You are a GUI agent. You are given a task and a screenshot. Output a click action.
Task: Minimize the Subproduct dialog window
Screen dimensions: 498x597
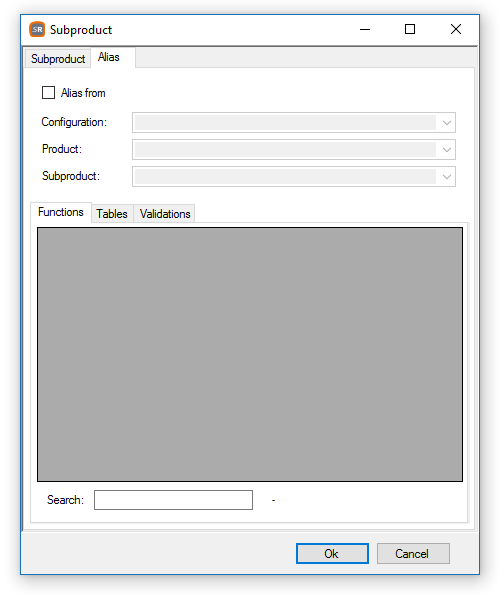click(365, 29)
